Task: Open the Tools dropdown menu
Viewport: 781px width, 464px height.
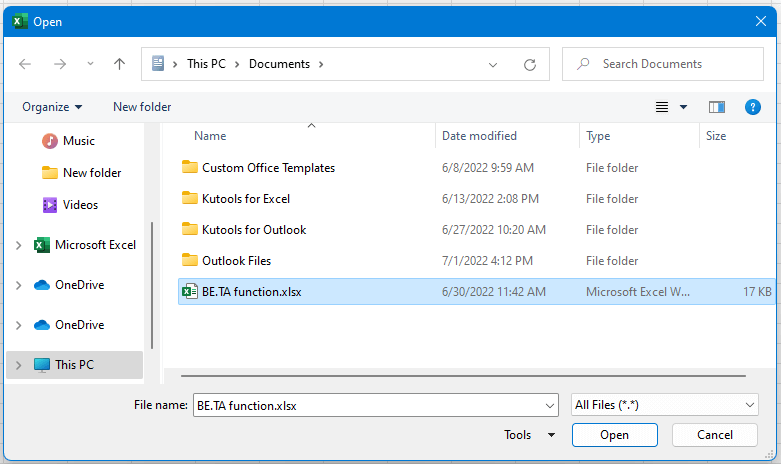Action: 530,435
